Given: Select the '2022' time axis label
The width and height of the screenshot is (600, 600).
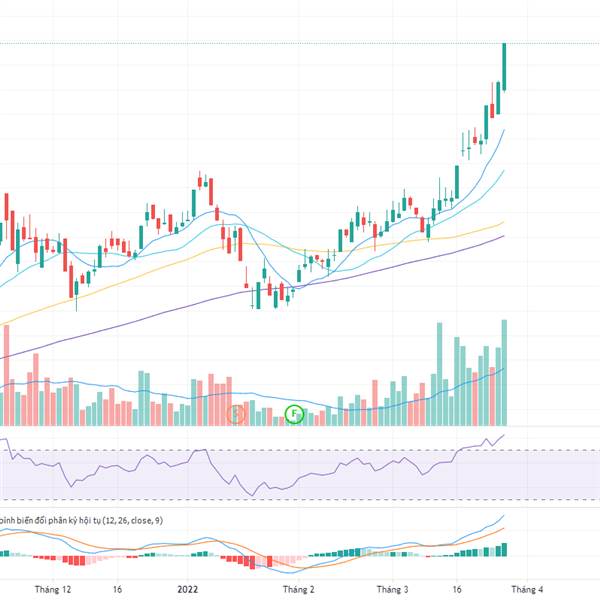Looking at the screenshot, I should 188,589.
